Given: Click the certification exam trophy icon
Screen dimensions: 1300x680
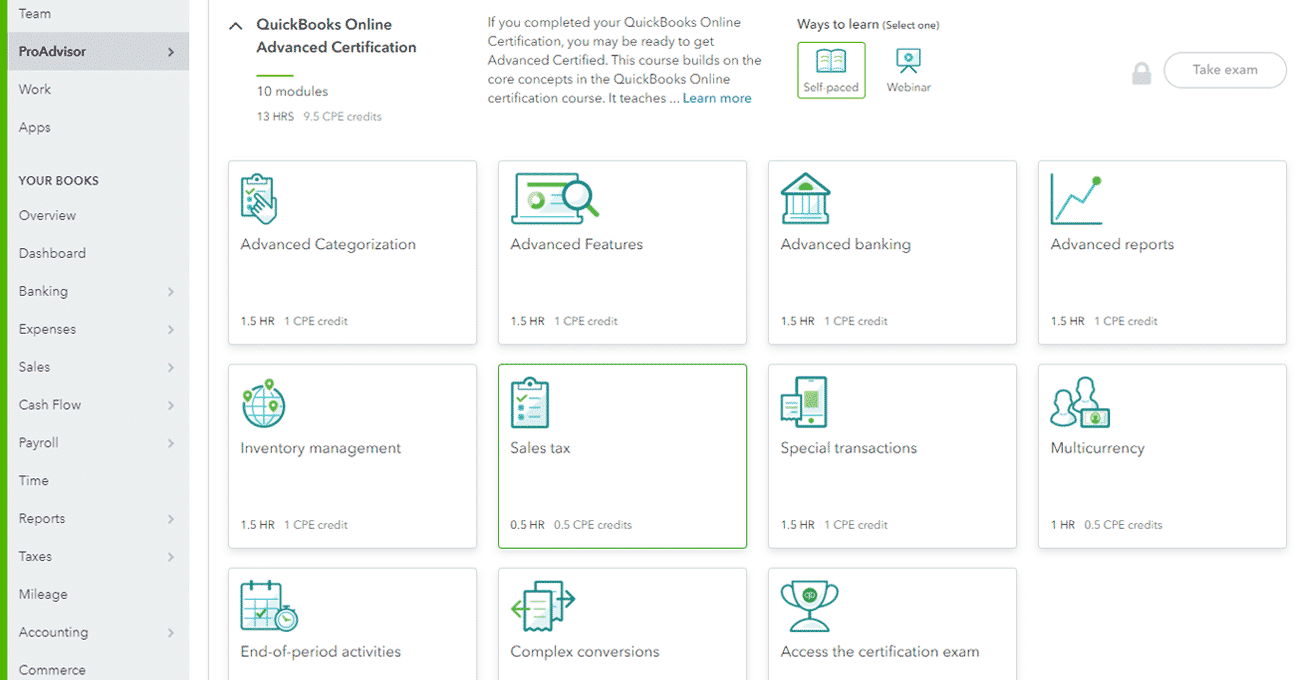Looking at the screenshot, I should pyautogui.click(x=809, y=606).
